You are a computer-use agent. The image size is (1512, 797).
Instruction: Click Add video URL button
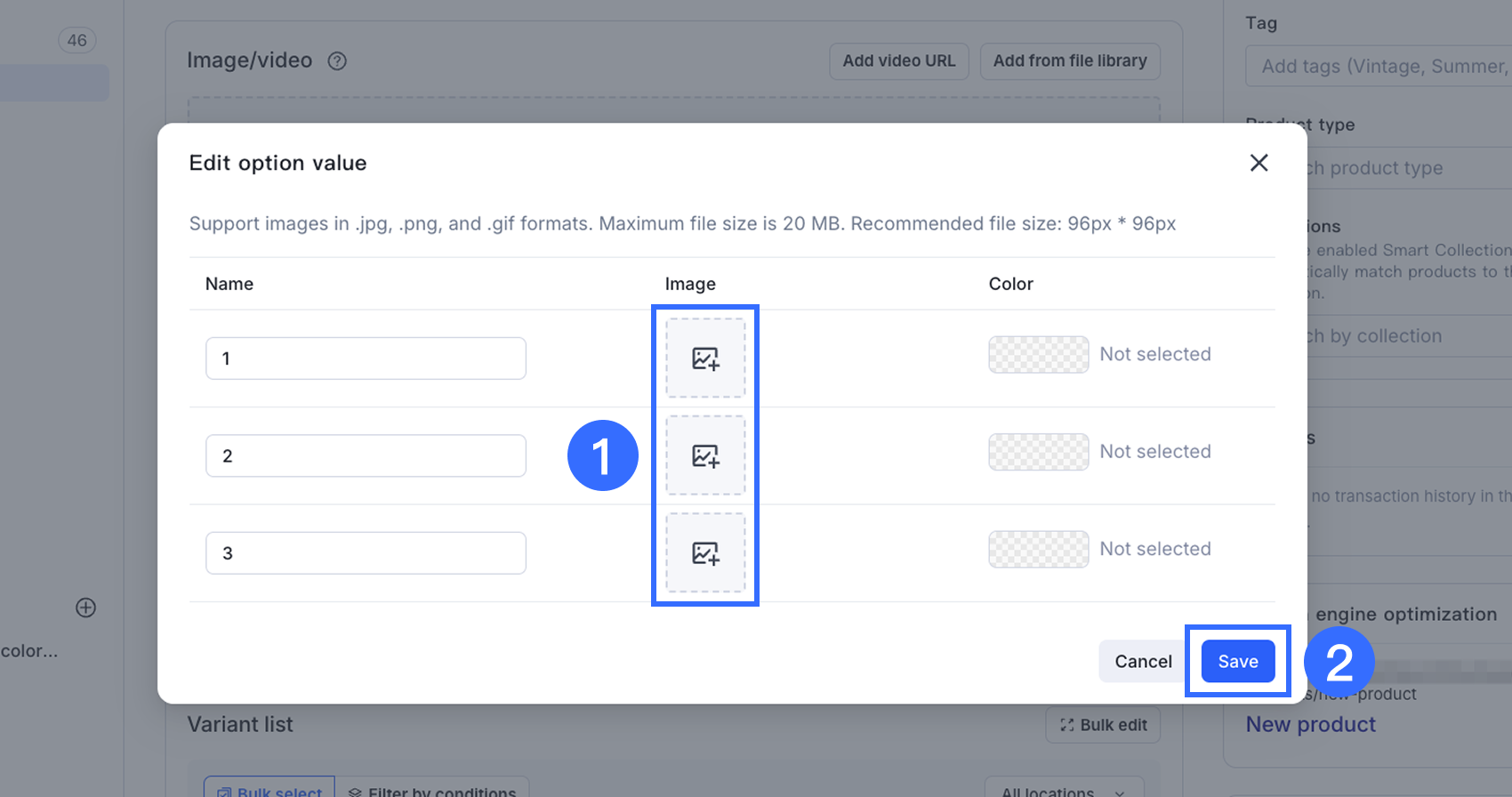pos(899,61)
